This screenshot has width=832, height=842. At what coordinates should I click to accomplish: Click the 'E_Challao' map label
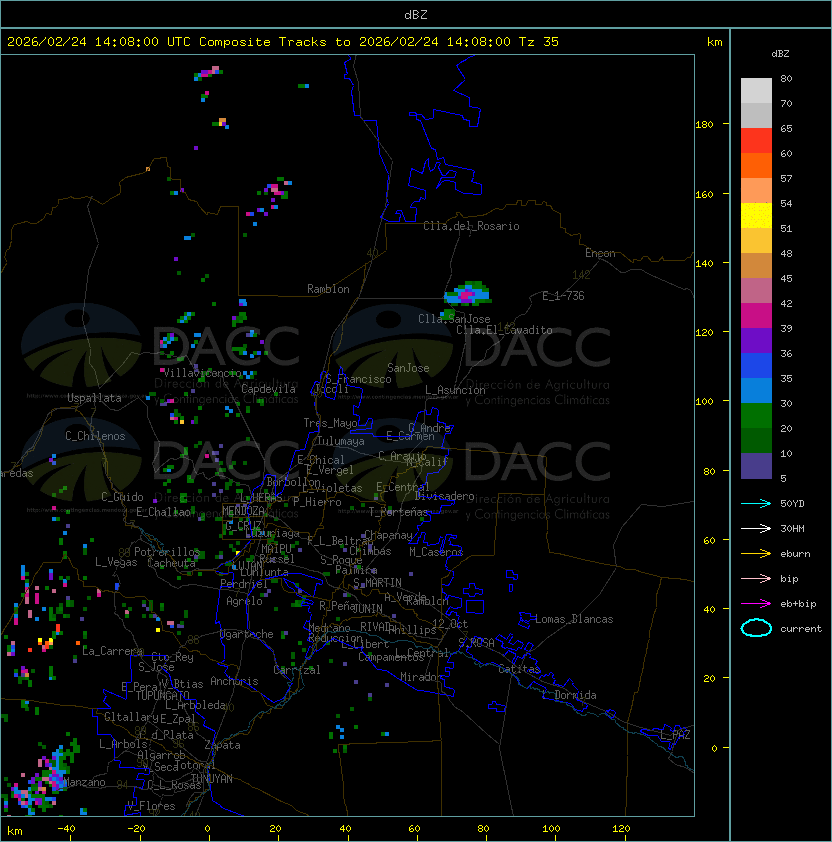pyautogui.click(x=163, y=512)
